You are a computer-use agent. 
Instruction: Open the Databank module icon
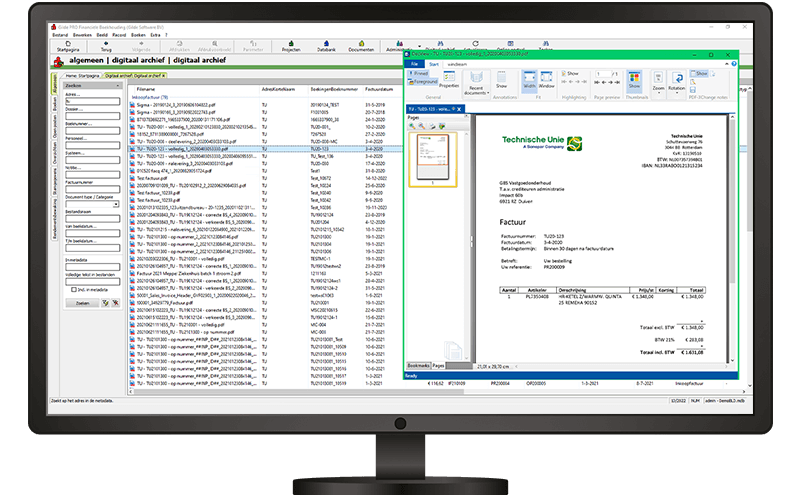(x=326, y=46)
